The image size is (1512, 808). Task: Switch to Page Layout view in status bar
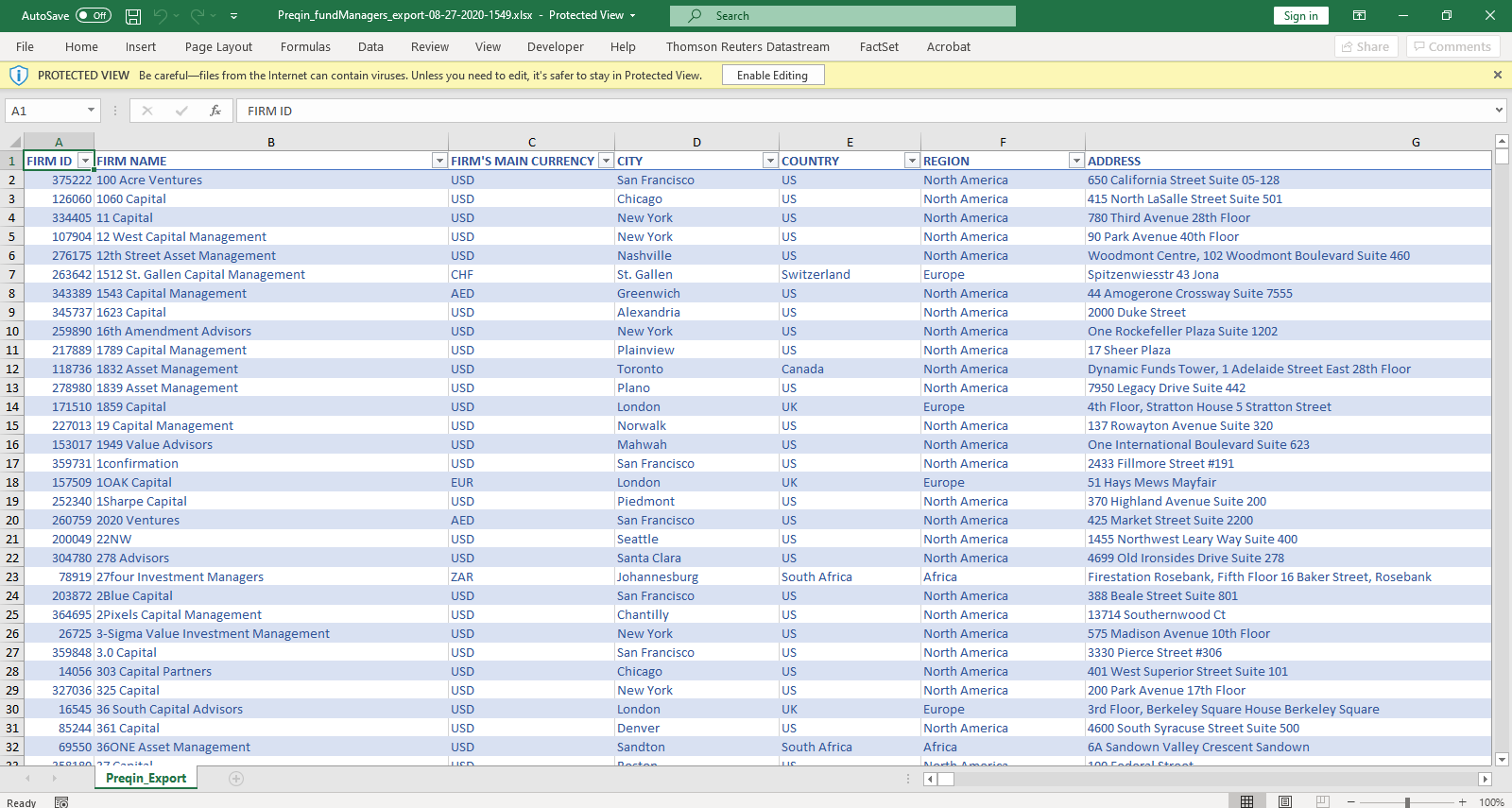(1285, 801)
